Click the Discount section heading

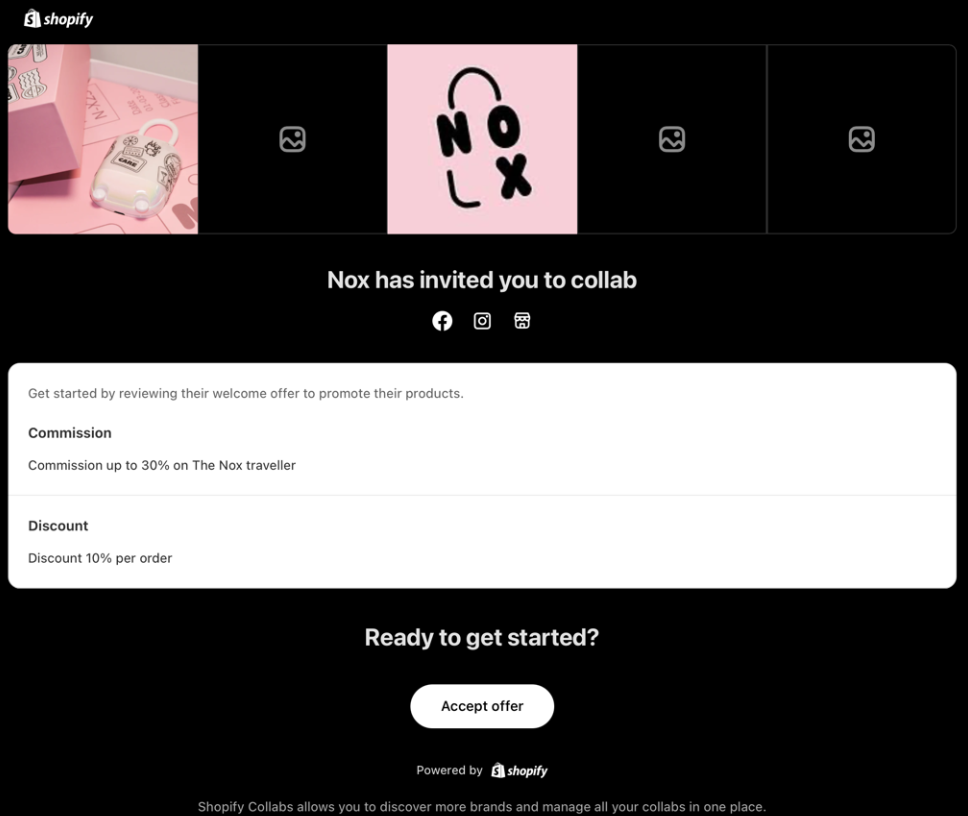[58, 526]
